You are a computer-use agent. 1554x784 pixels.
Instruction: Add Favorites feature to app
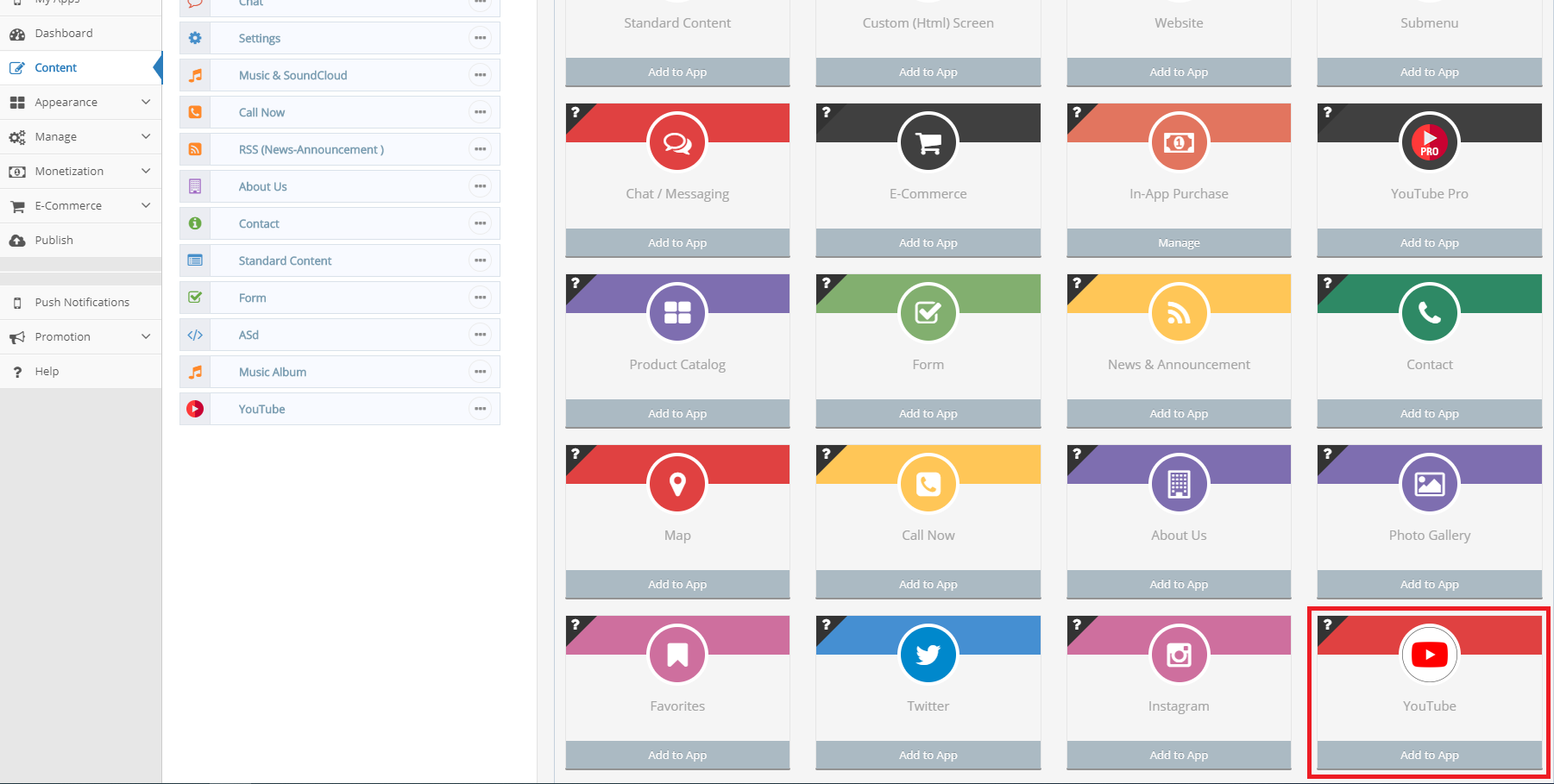(x=677, y=755)
